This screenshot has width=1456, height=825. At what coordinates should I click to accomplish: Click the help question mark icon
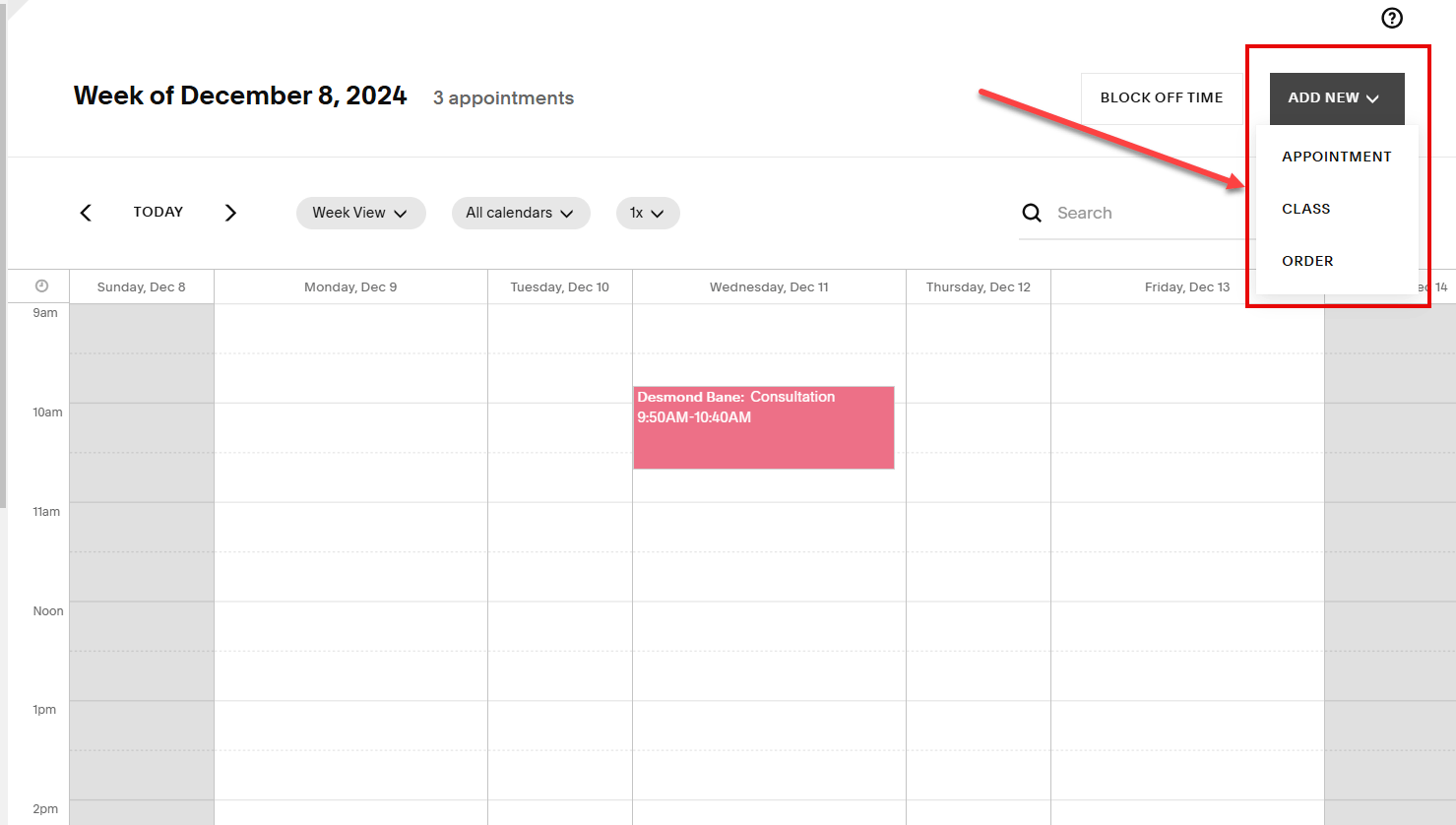coord(1392,18)
